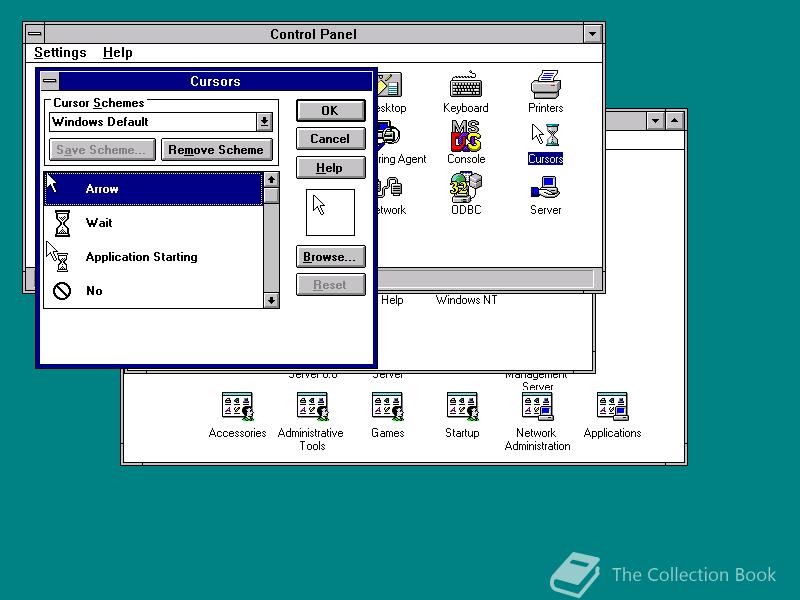800x600 pixels.
Task: Click the cursor list scroll down arrow
Action: 271,301
